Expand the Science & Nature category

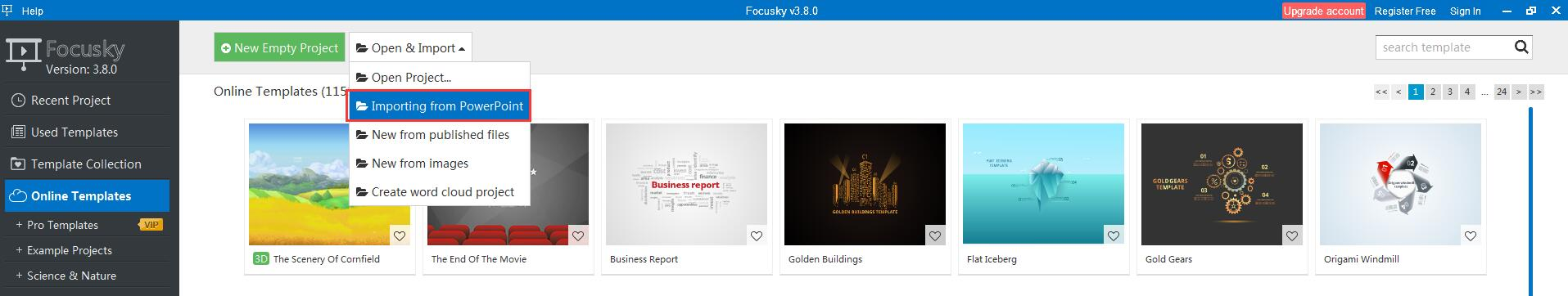(66, 276)
